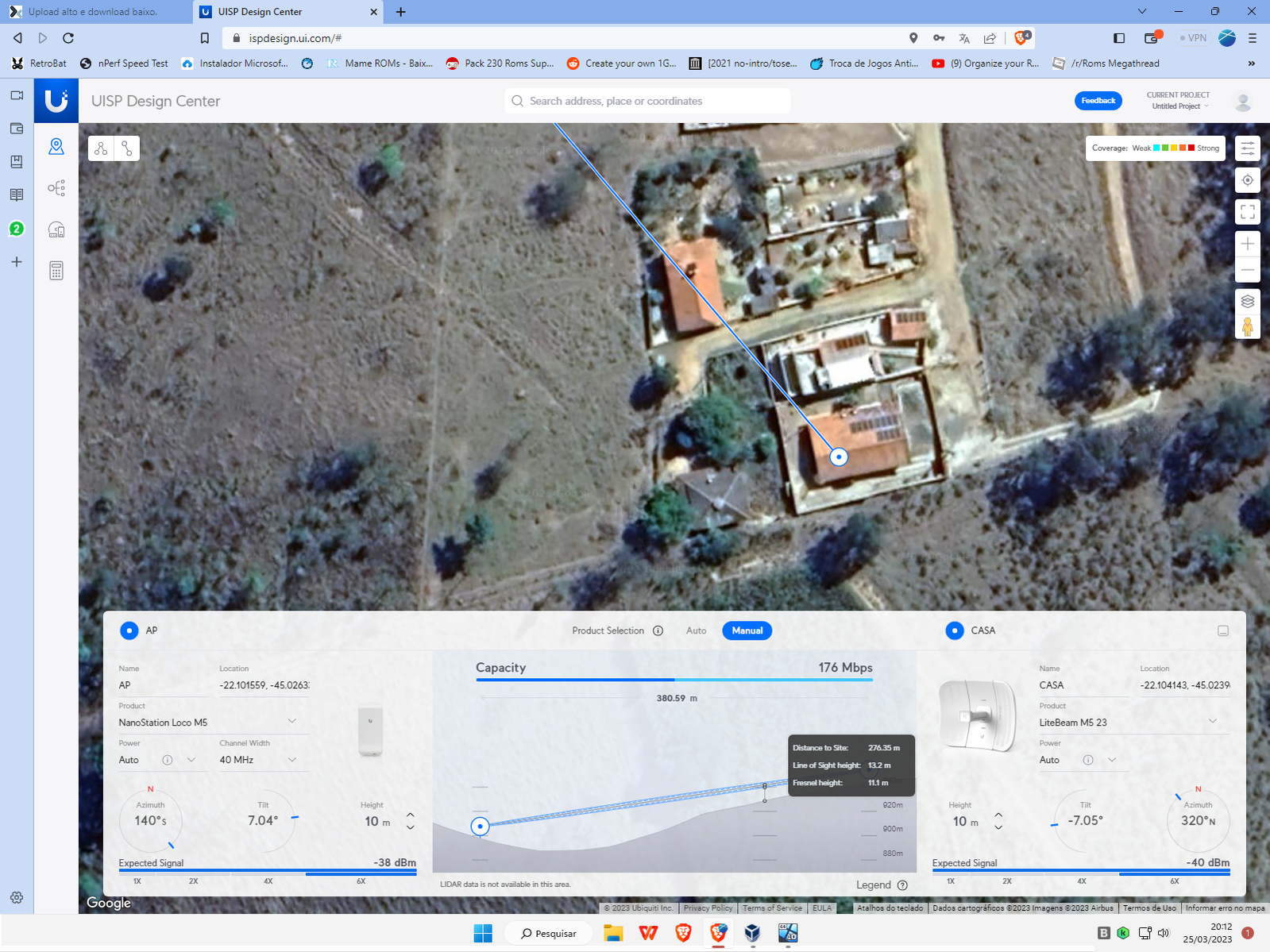Open Windows taskbar search Pesquisar
Image resolution: width=1270 pixels, height=952 pixels.
pos(549,933)
